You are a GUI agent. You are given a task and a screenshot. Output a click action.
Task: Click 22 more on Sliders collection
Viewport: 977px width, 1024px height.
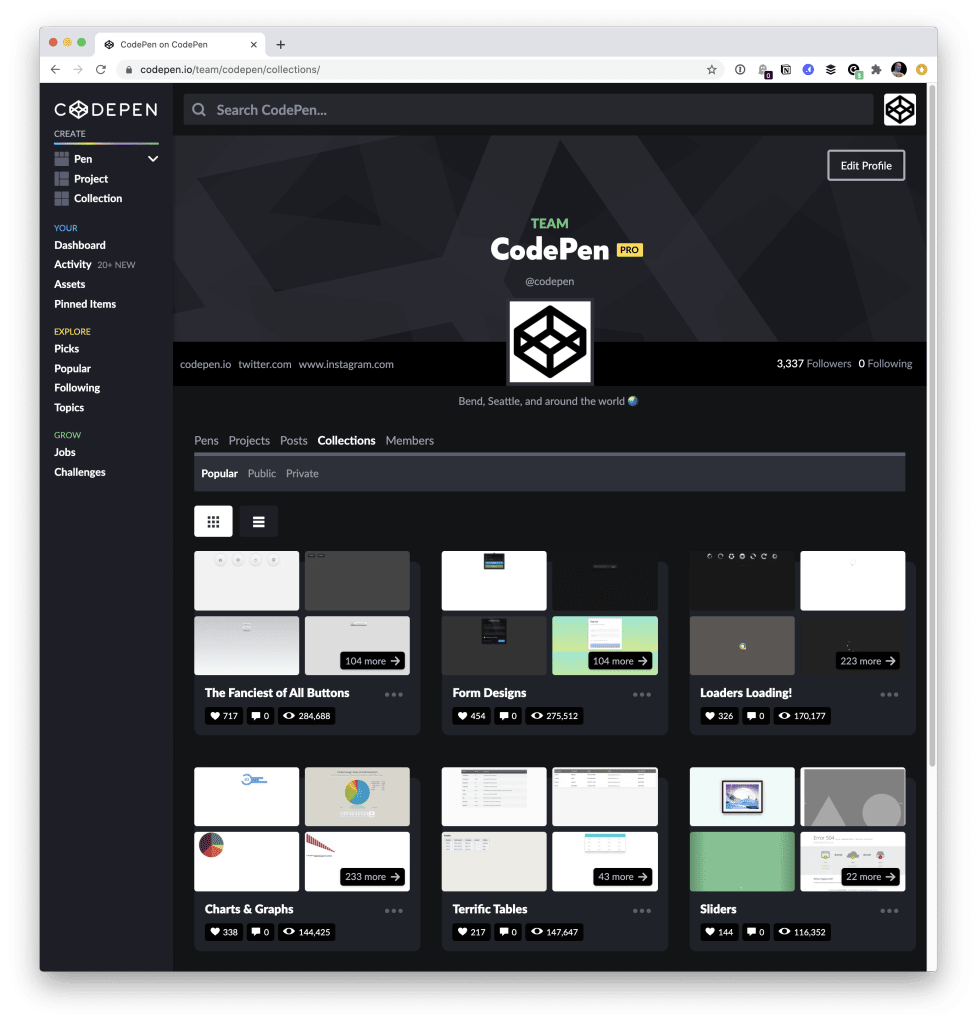(x=871, y=877)
